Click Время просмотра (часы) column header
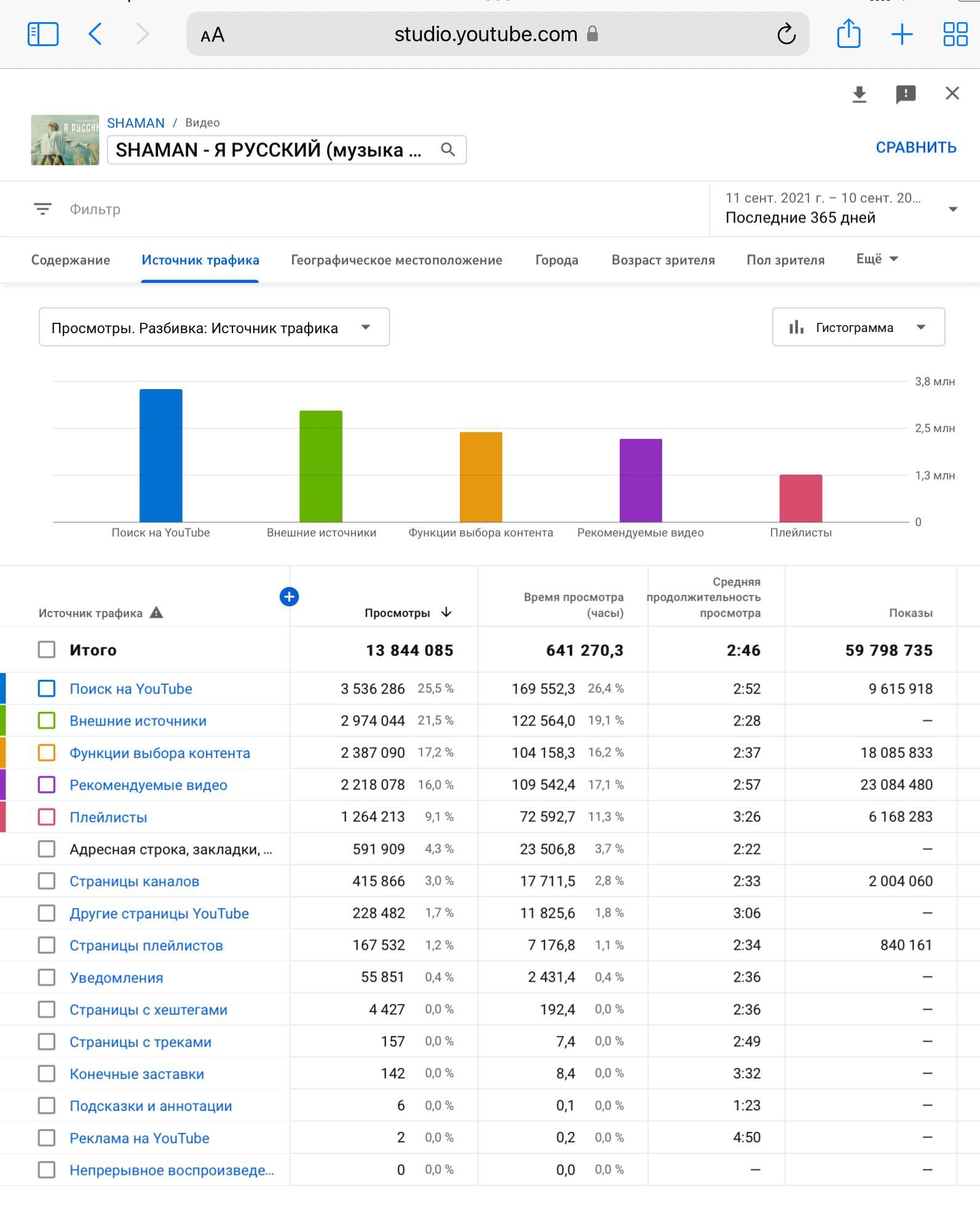 pos(574,605)
